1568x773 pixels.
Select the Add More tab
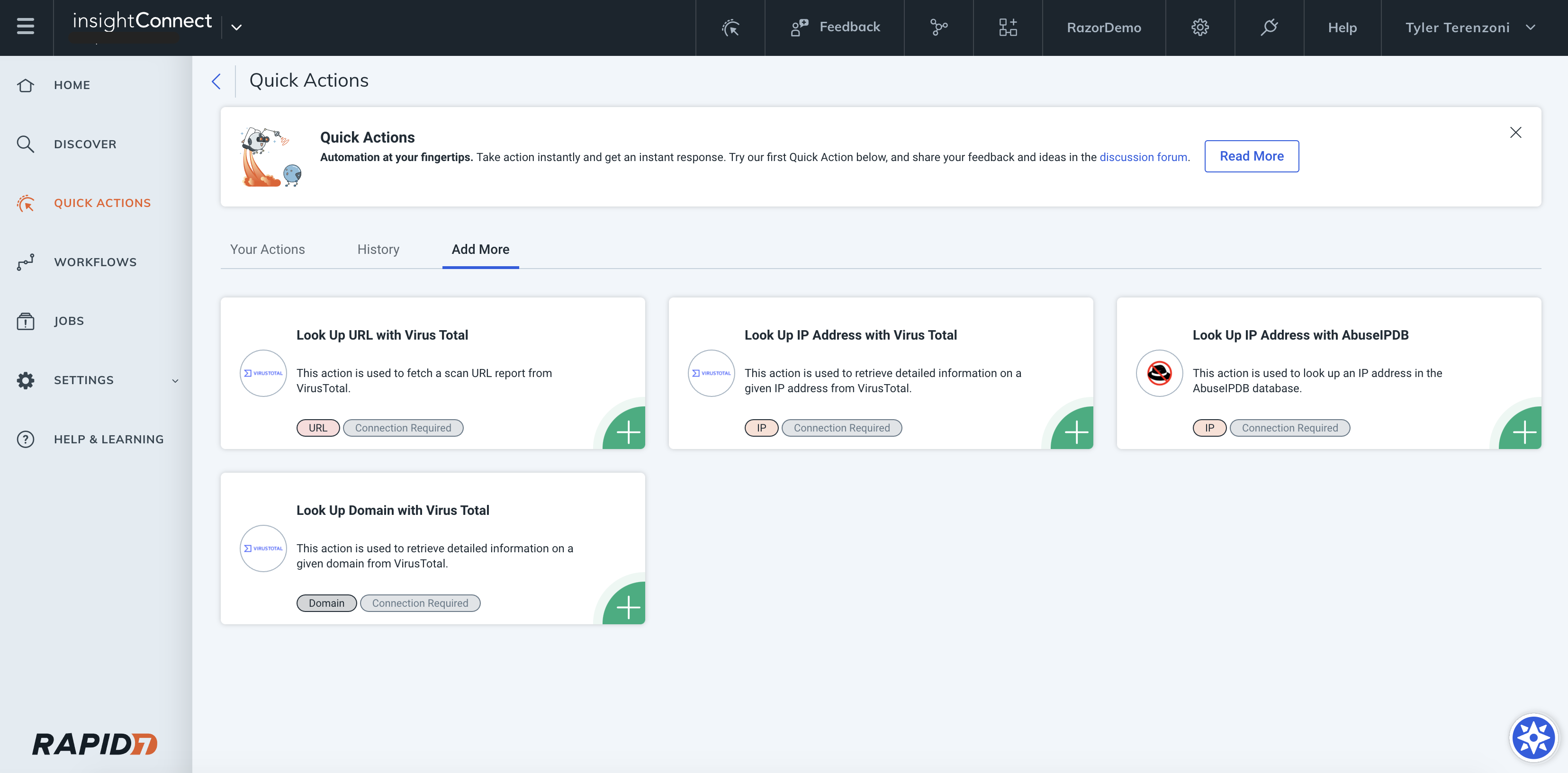480,249
